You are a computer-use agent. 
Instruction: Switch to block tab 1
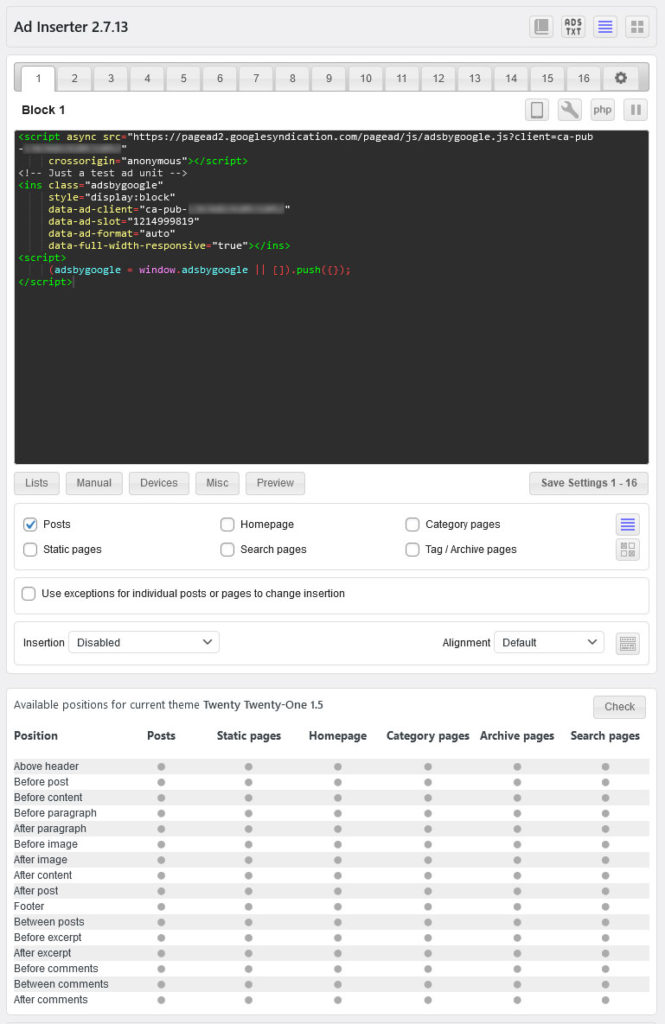(38, 78)
